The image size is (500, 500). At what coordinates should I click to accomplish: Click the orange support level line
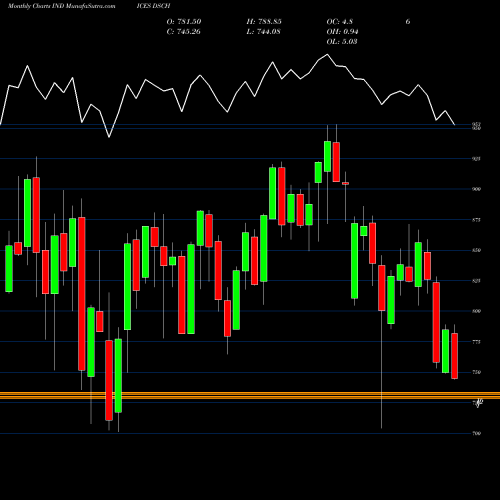pos(250,396)
